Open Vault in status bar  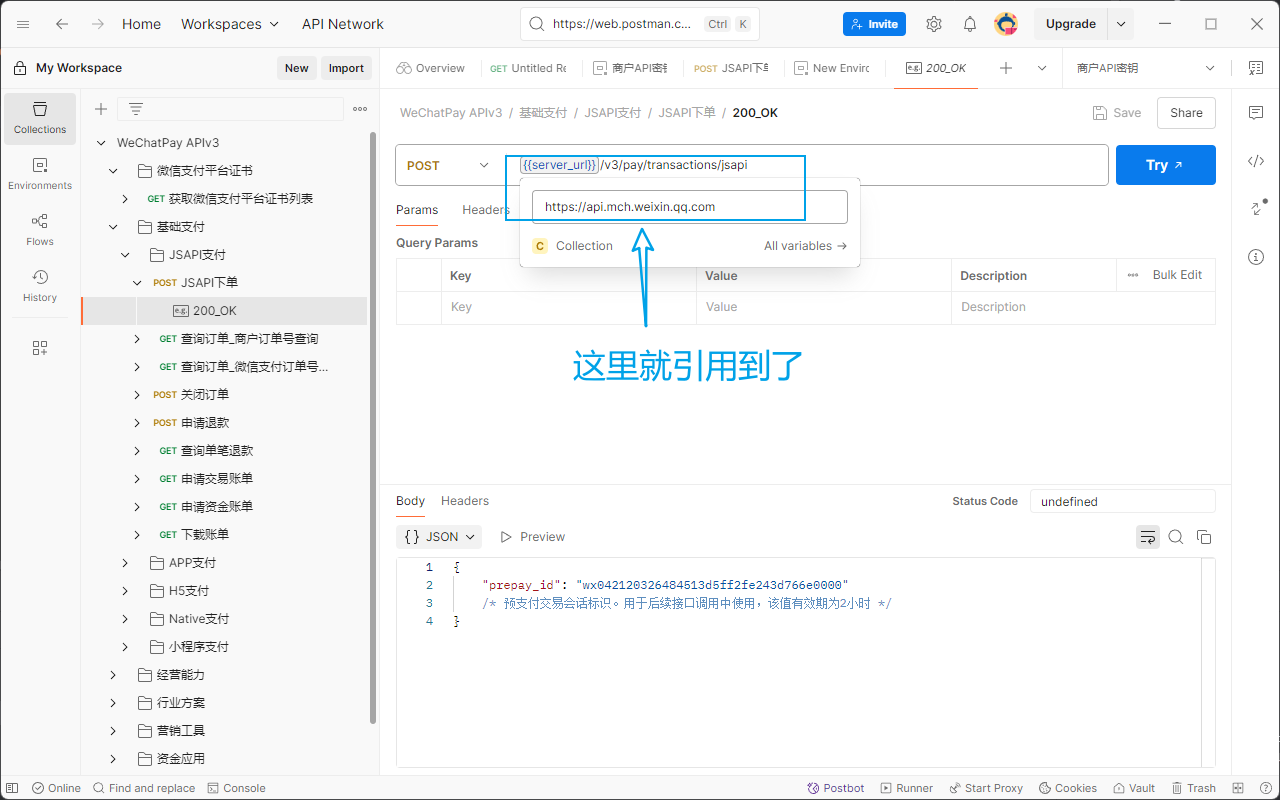pyautogui.click(x=1133, y=788)
